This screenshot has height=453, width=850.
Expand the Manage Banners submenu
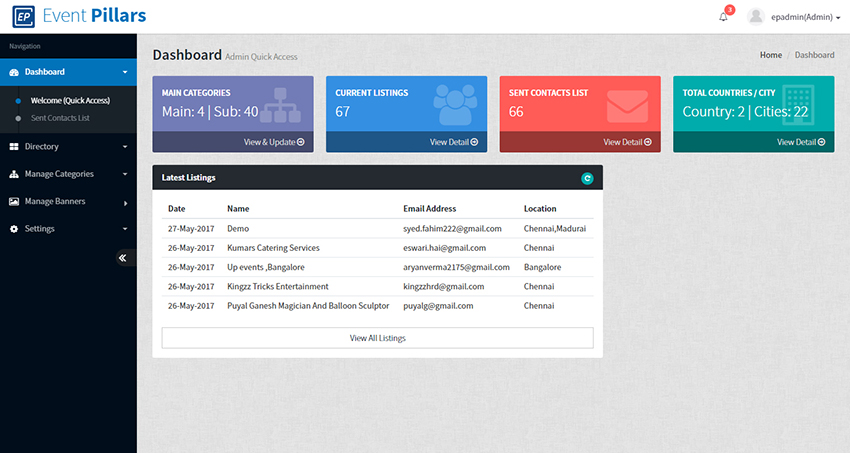[68, 201]
